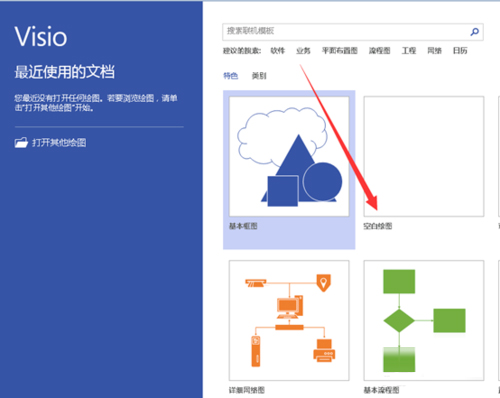Click the search magnifier icon
Viewport: 500px width, 398px height.
[x=475, y=32]
